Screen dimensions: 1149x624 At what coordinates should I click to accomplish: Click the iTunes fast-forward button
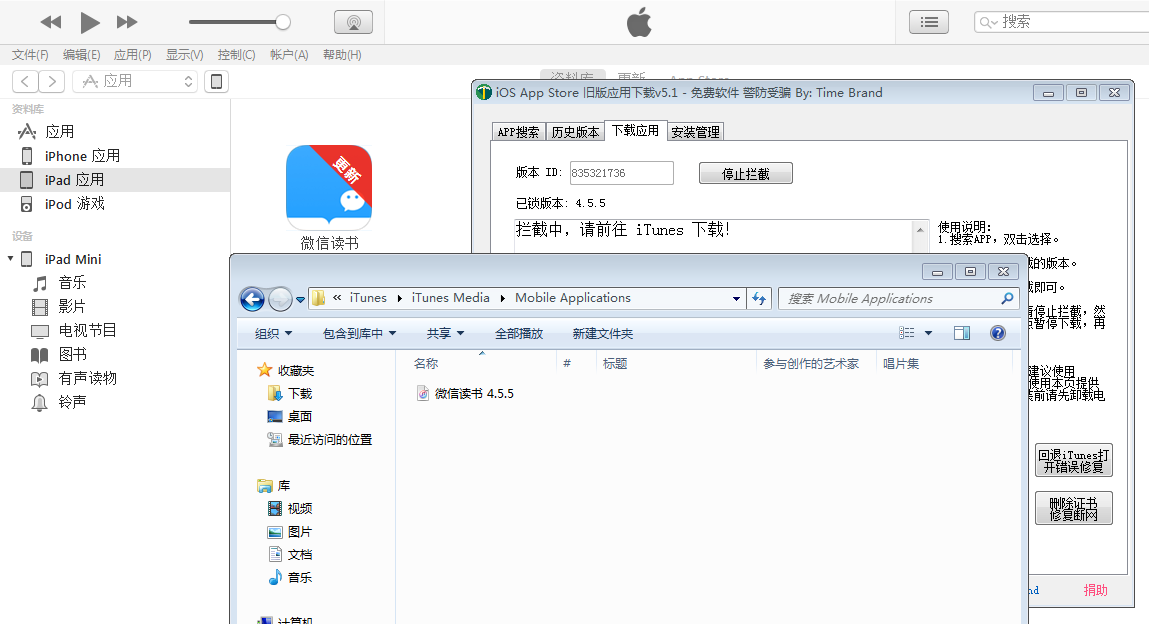coord(127,22)
